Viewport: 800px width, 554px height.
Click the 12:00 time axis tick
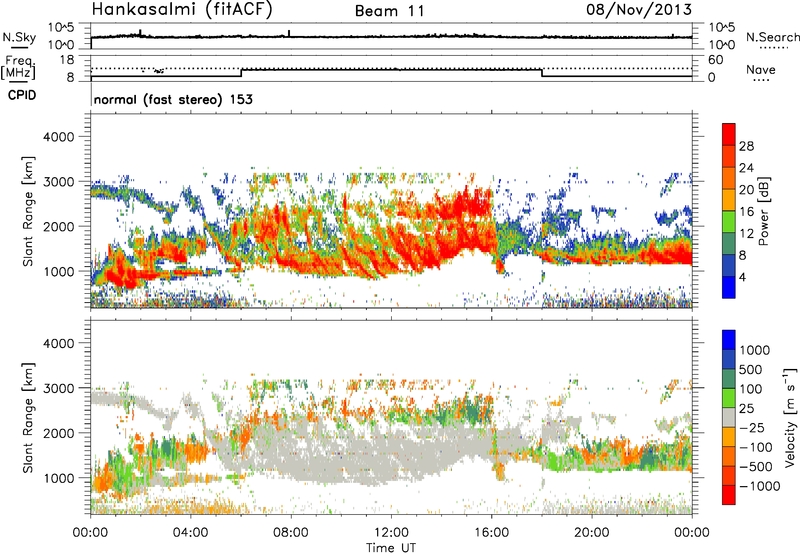(x=391, y=533)
